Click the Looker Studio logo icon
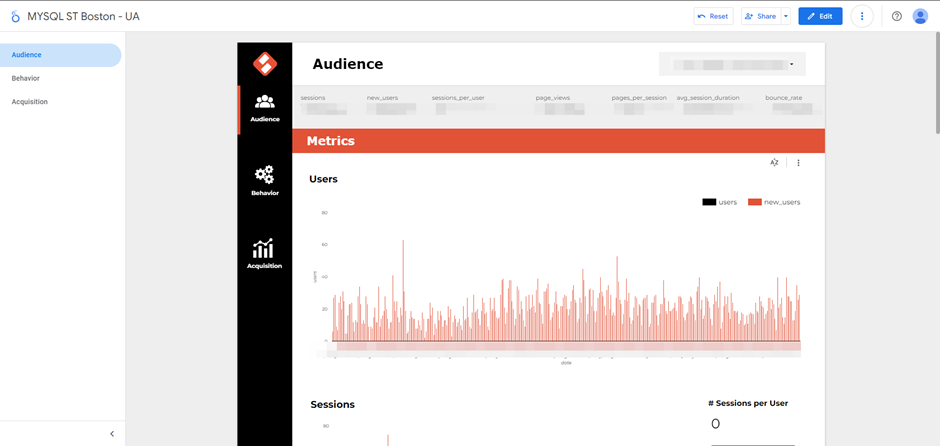940x446 pixels. 15,17
